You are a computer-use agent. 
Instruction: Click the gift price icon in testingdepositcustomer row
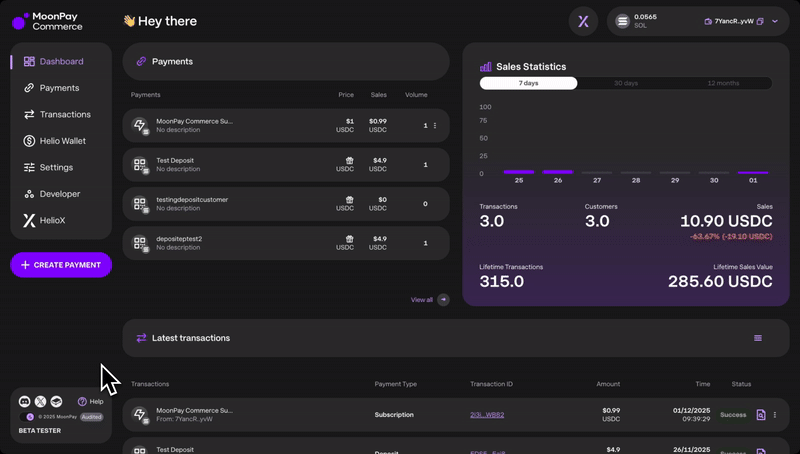pos(349,200)
